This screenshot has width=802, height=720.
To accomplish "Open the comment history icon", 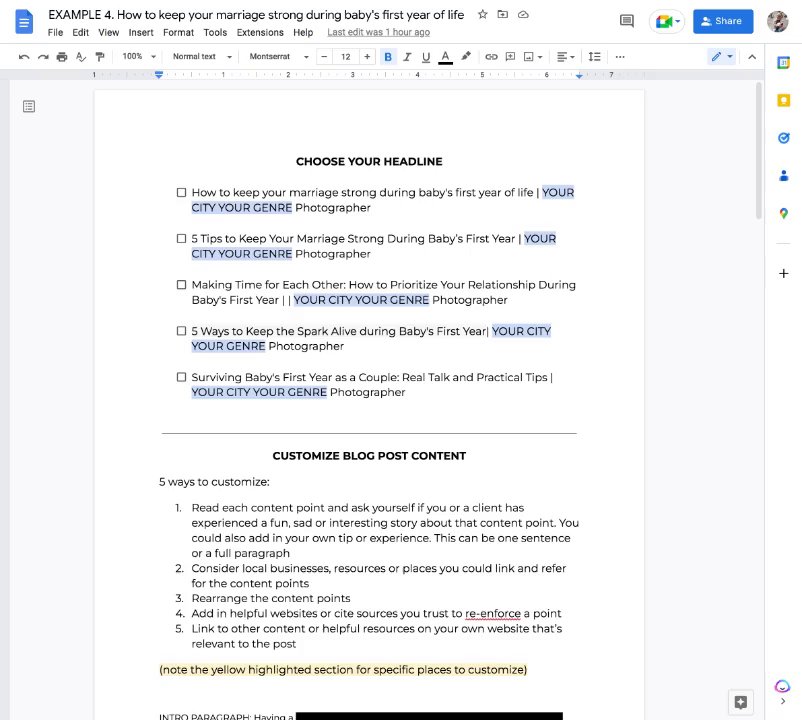I will [627, 21].
